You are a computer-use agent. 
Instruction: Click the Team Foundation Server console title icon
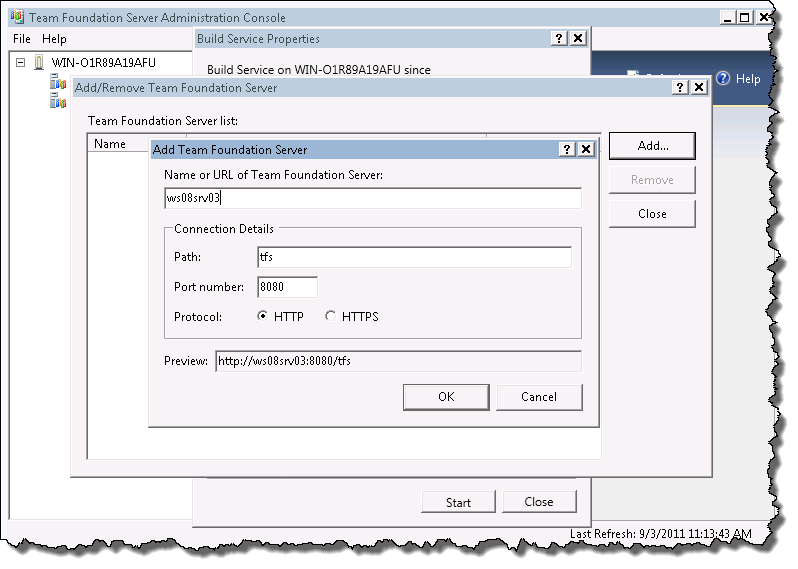(x=17, y=17)
